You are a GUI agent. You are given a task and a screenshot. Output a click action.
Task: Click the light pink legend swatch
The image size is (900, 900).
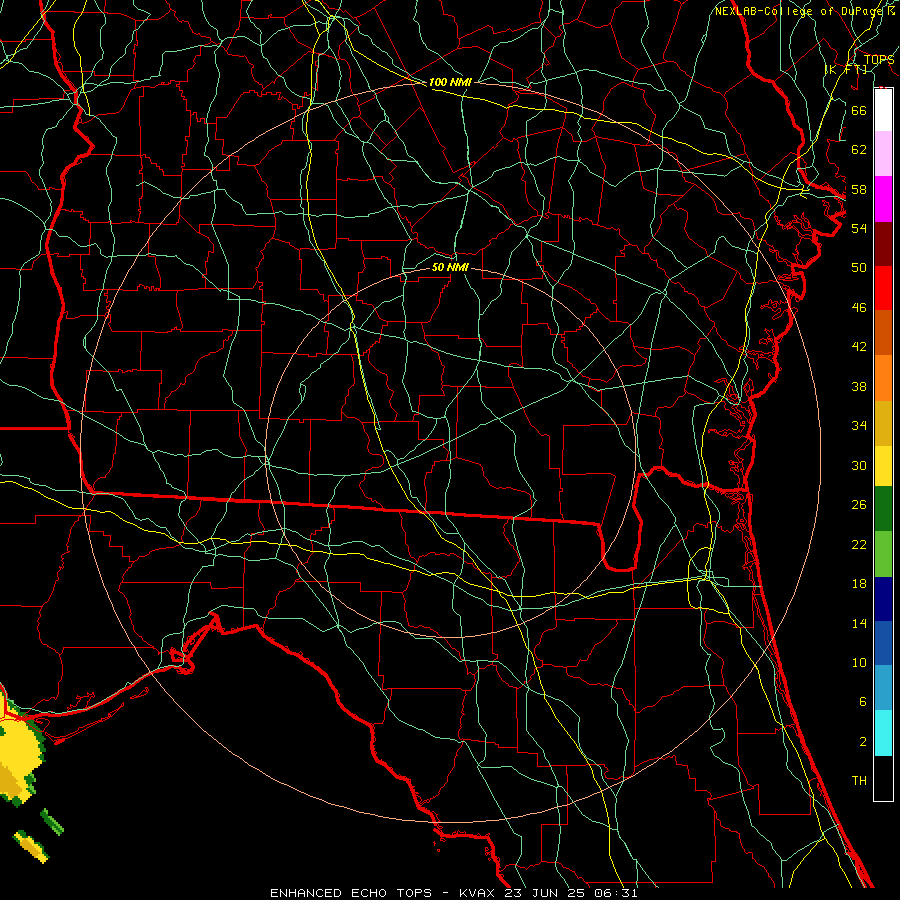coord(883,154)
